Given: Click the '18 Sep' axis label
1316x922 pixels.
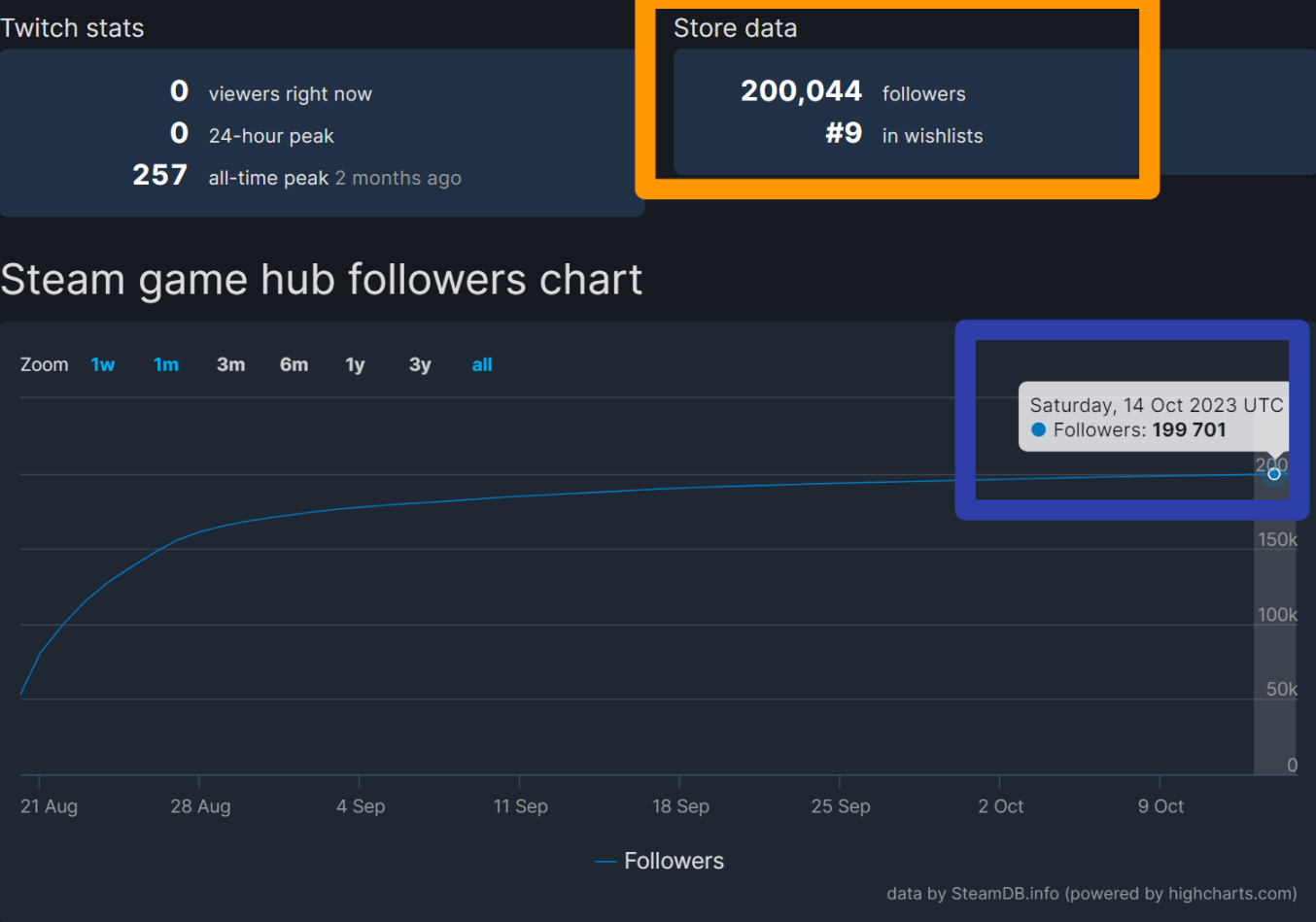Looking at the screenshot, I should pyautogui.click(x=680, y=806).
